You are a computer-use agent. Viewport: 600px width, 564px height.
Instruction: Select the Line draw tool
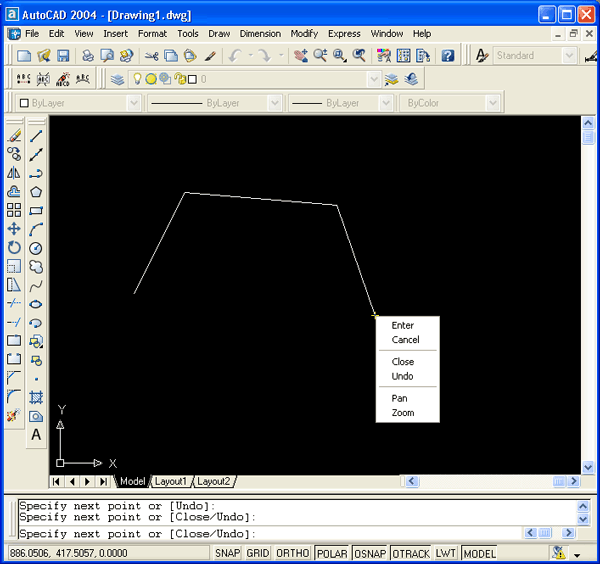coord(36,136)
